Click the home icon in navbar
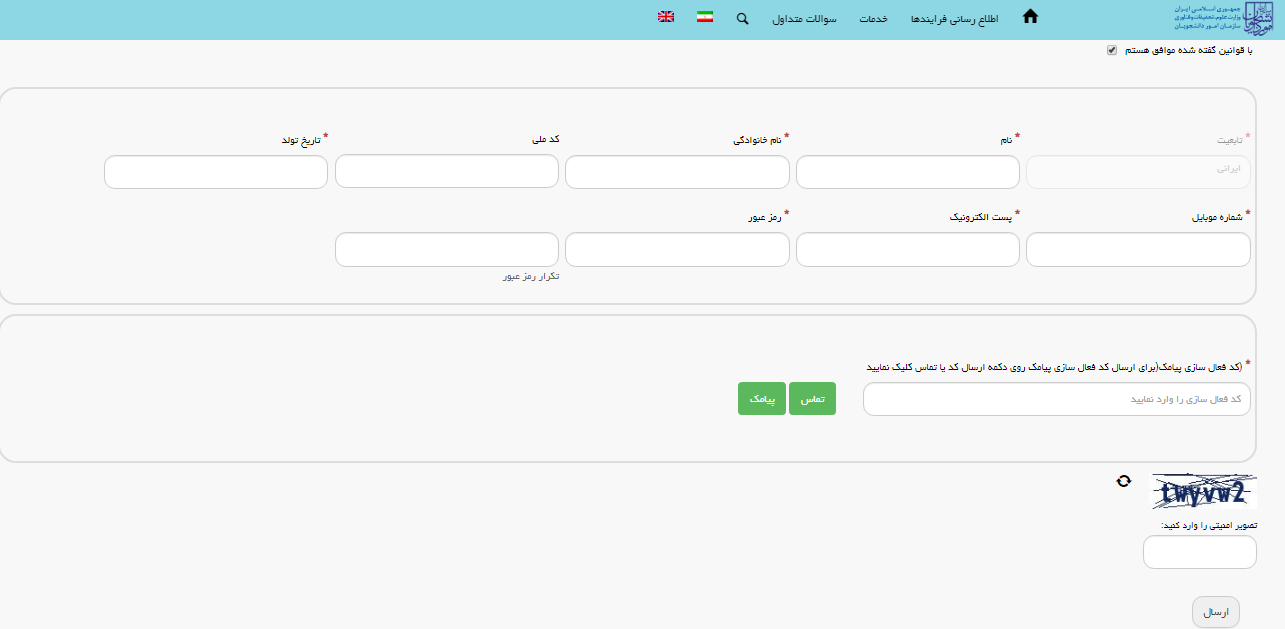Viewport: 1285px width, 629px height. point(1030,17)
